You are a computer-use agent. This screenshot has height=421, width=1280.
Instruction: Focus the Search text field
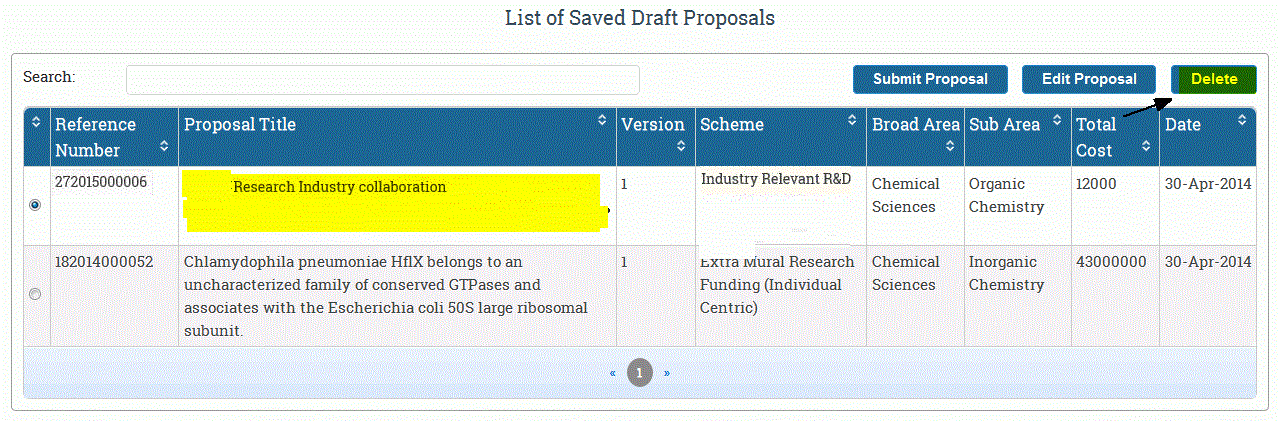[x=382, y=80]
